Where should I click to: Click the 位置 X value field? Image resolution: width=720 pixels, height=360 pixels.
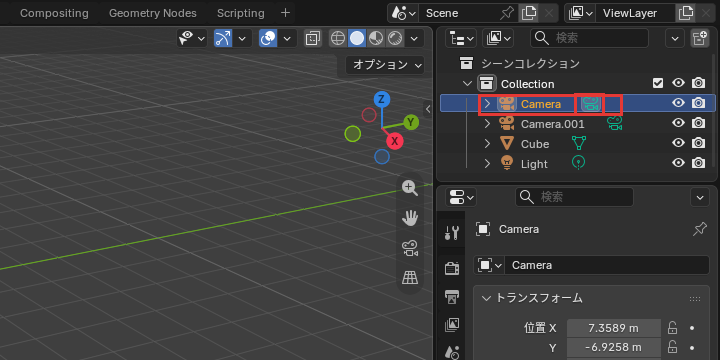[x=614, y=328]
